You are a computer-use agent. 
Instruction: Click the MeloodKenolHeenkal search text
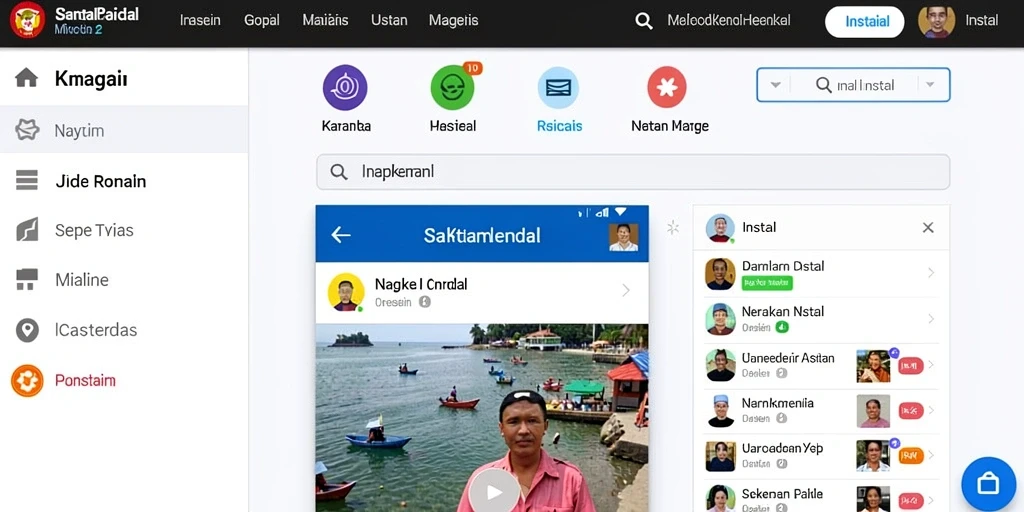(729, 20)
